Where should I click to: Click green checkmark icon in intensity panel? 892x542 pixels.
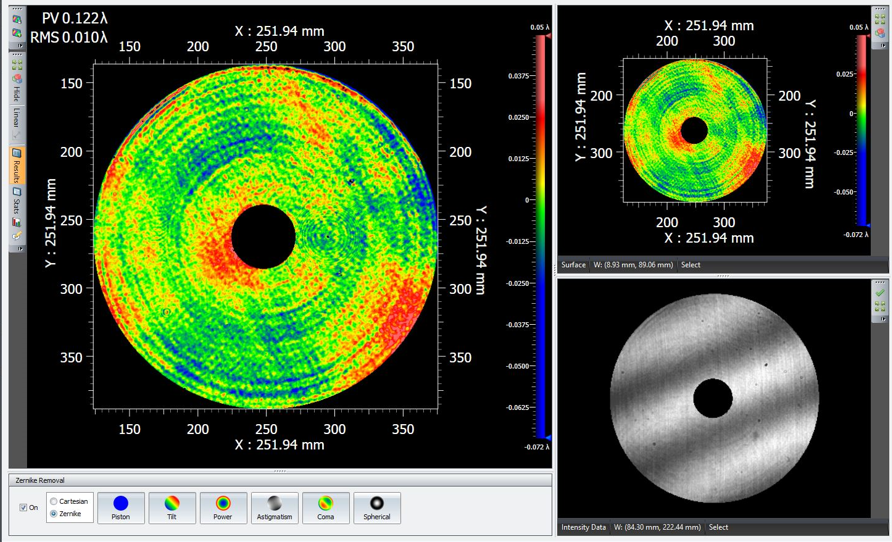(881, 293)
